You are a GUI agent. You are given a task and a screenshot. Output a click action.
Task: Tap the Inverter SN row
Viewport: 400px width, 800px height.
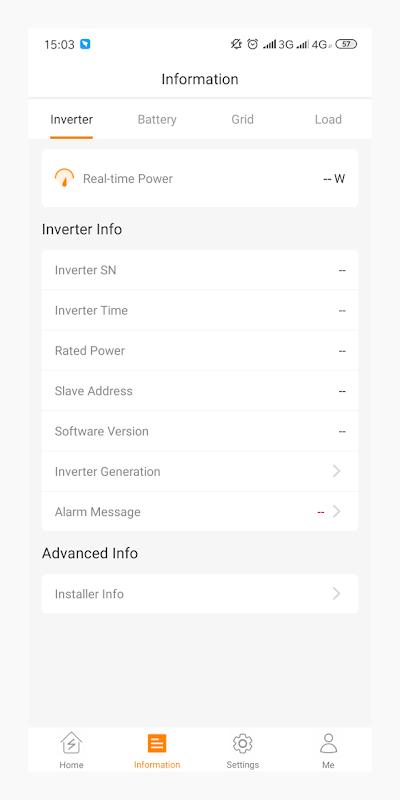point(200,270)
